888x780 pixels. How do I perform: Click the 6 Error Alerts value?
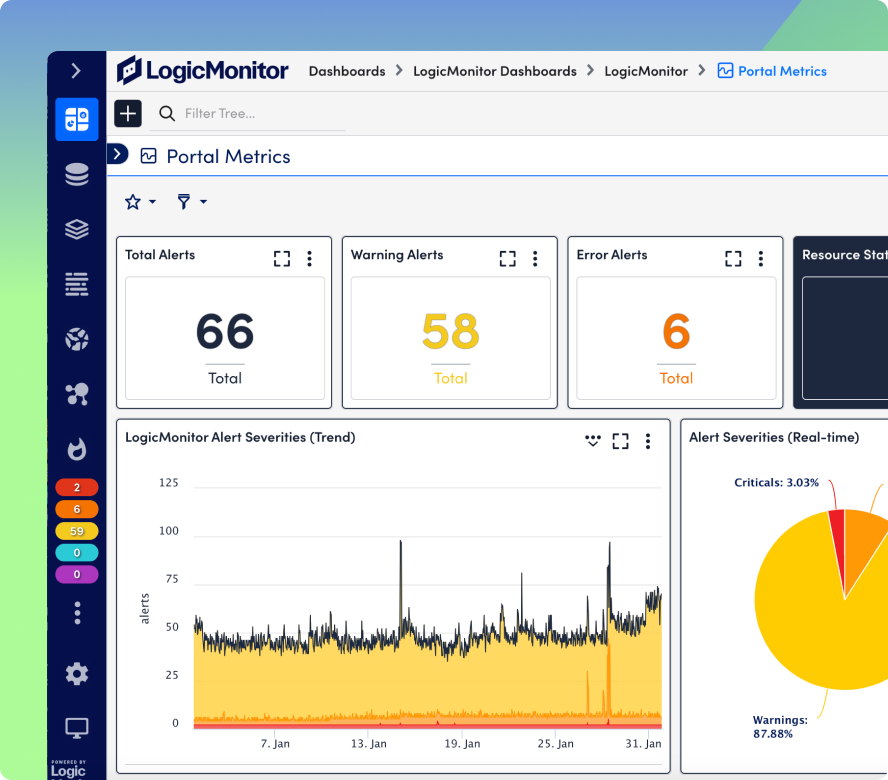(676, 331)
